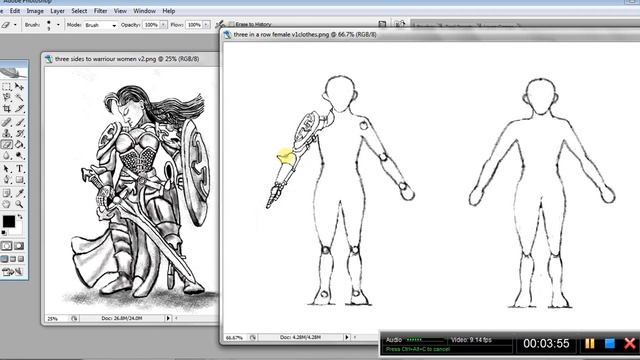Click Jump to ImageReady button
The width and height of the screenshot is (640, 360).
click(12, 272)
